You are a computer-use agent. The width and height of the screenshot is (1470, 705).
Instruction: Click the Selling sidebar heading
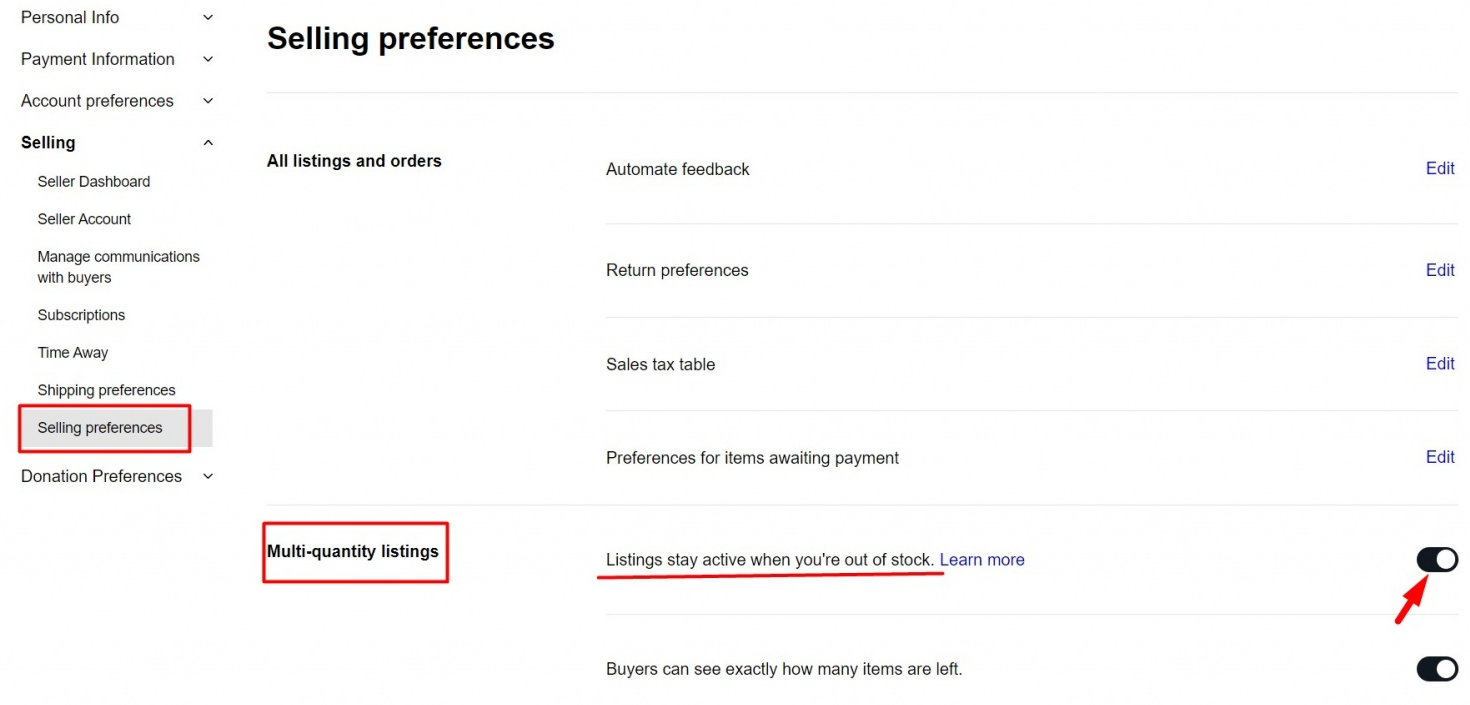tap(48, 143)
